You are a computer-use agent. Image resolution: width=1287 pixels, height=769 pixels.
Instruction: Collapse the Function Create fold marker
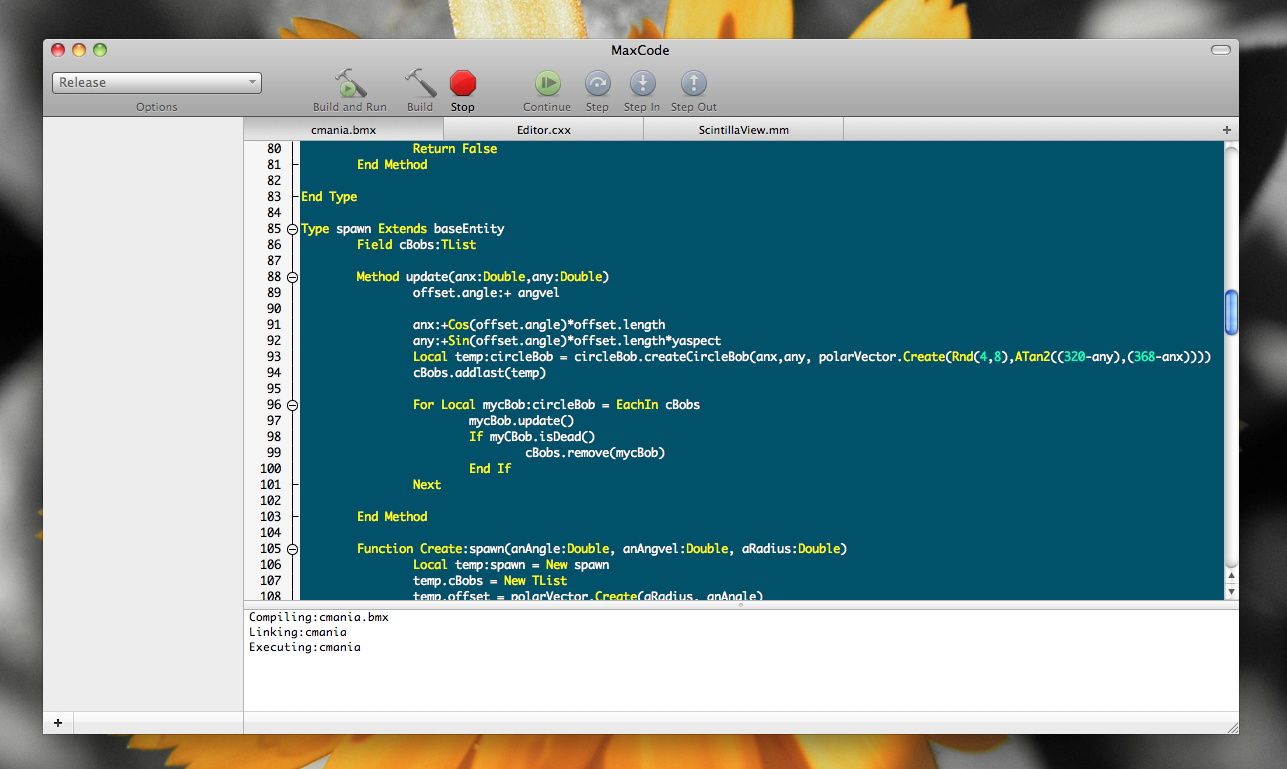click(x=292, y=549)
